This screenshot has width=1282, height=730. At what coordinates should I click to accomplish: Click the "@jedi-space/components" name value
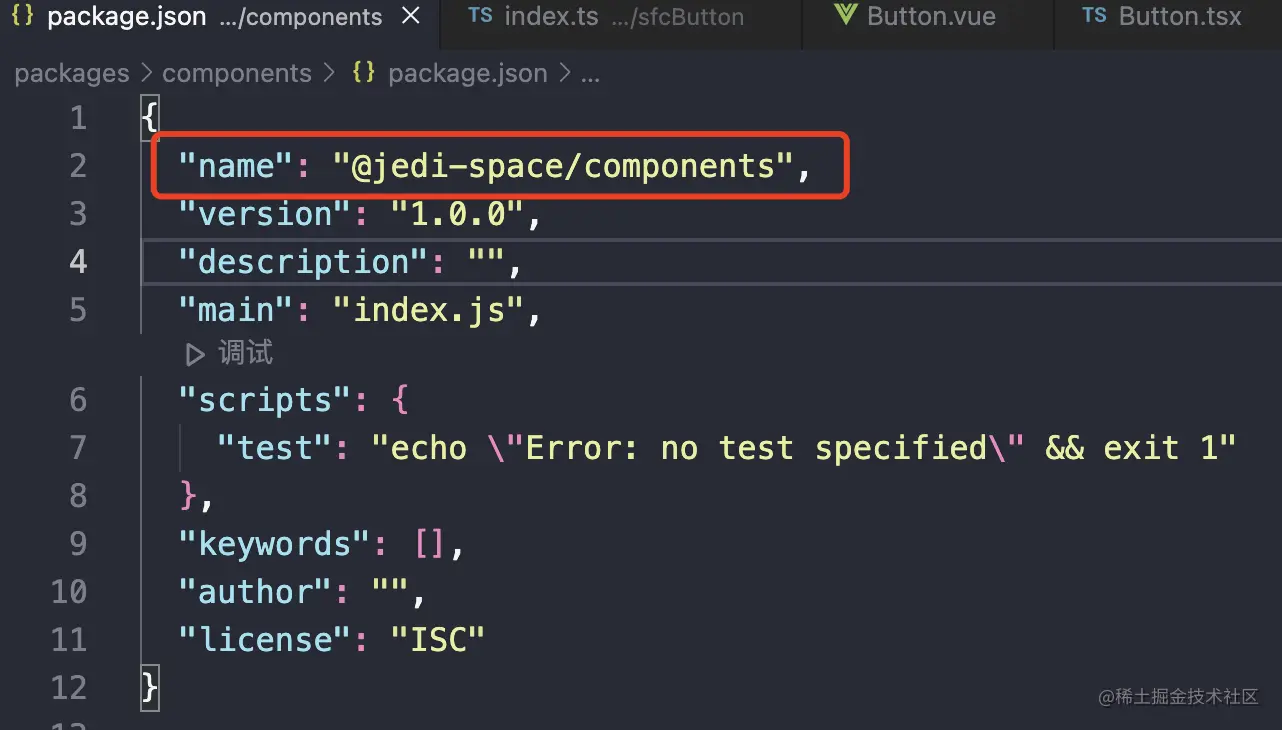click(x=563, y=166)
